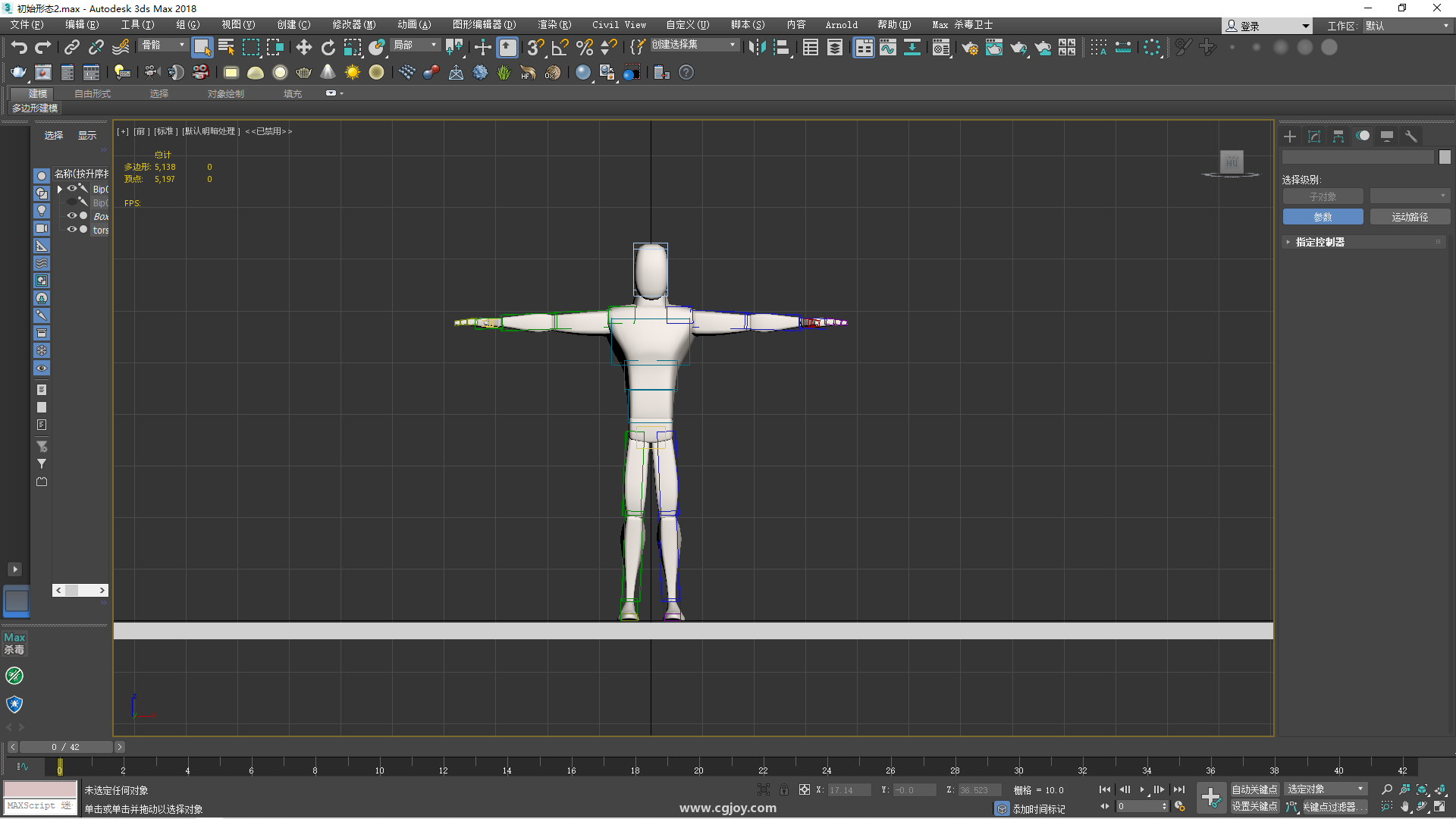Screen dimensions: 1456x819
Task: Click the Mirror tool icon
Action: click(x=756, y=48)
